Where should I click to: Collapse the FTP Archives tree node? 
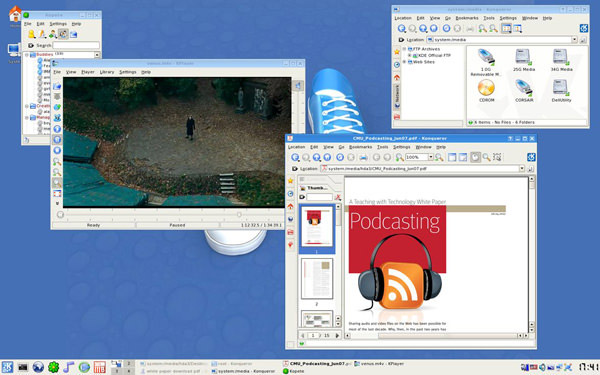point(404,49)
